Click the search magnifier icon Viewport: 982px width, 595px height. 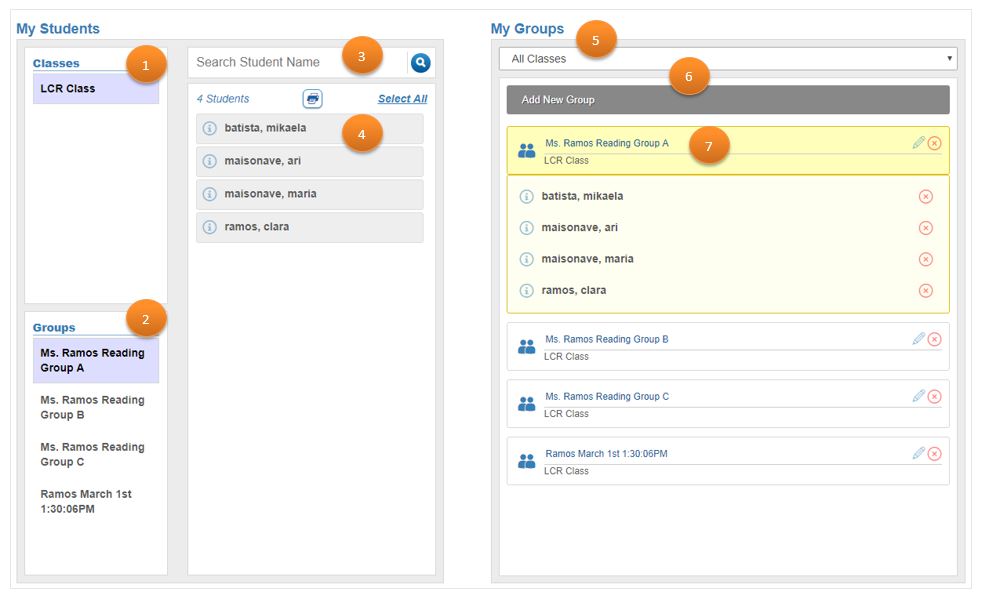[x=418, y=61]
